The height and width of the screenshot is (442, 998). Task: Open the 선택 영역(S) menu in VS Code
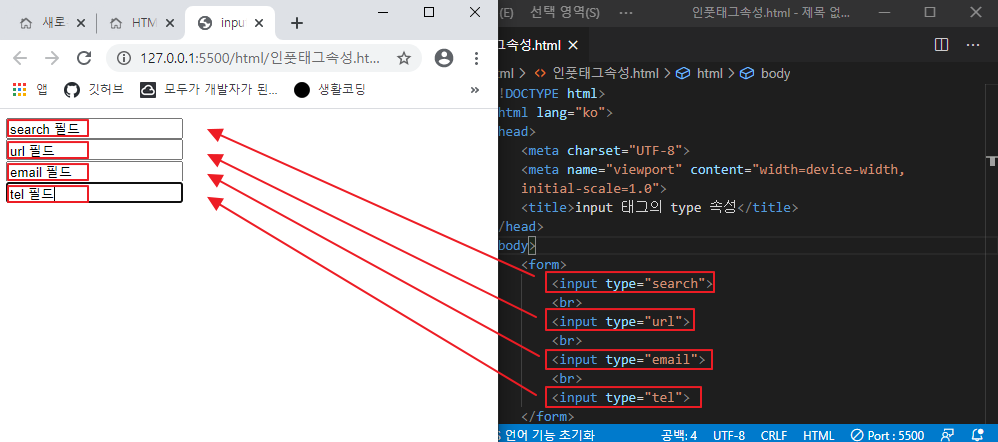coord(565,12)
